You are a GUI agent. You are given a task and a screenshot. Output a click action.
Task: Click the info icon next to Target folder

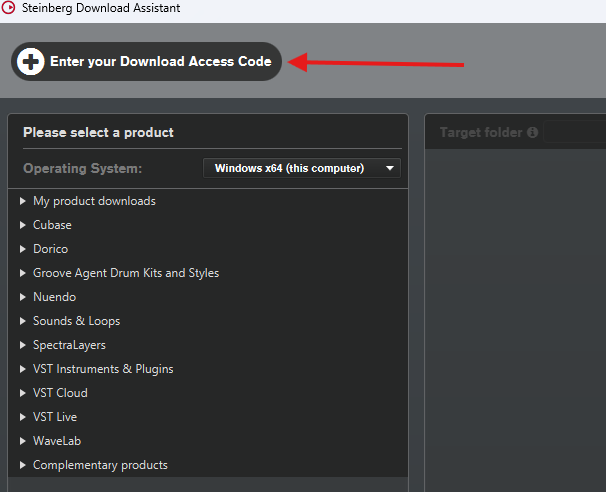[x=532, y=132]
